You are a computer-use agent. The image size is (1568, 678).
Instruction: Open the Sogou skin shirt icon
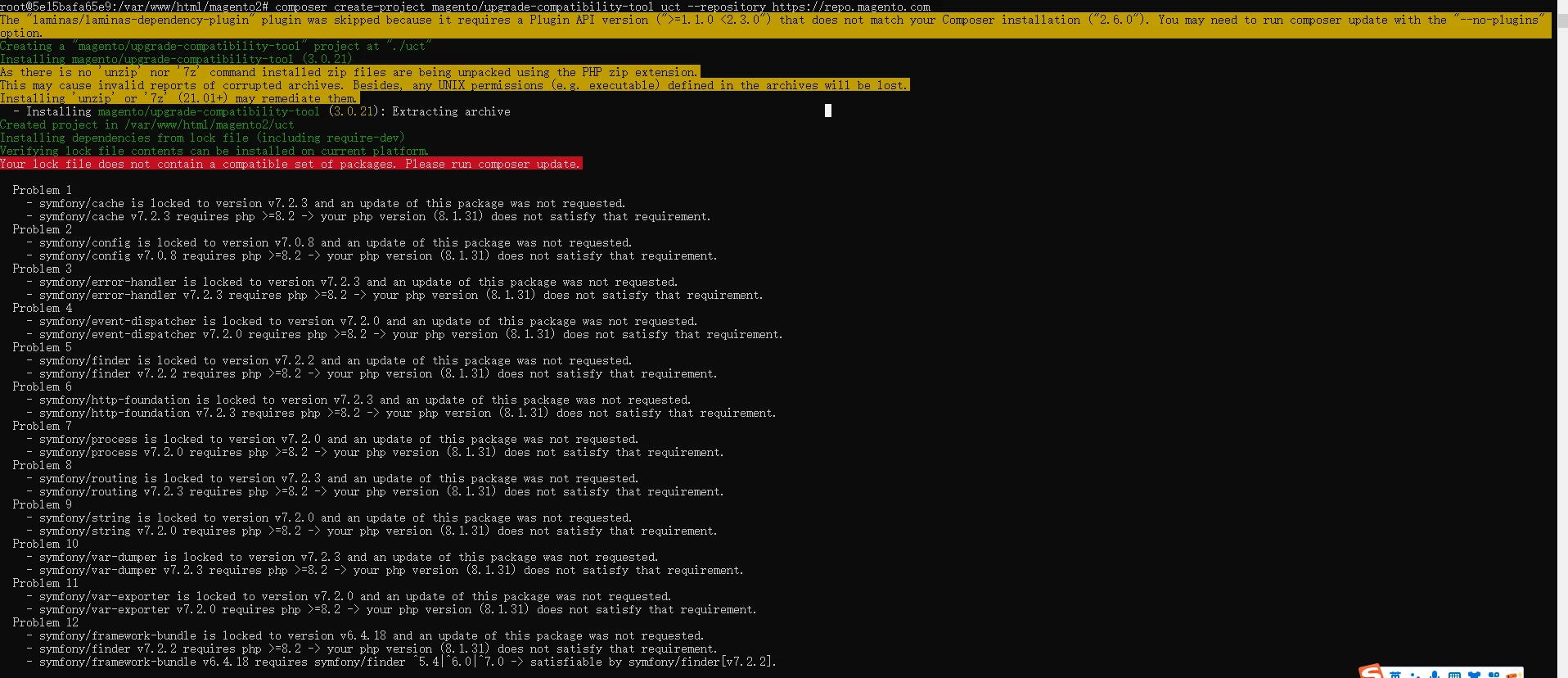click(x=1474, y=675)
